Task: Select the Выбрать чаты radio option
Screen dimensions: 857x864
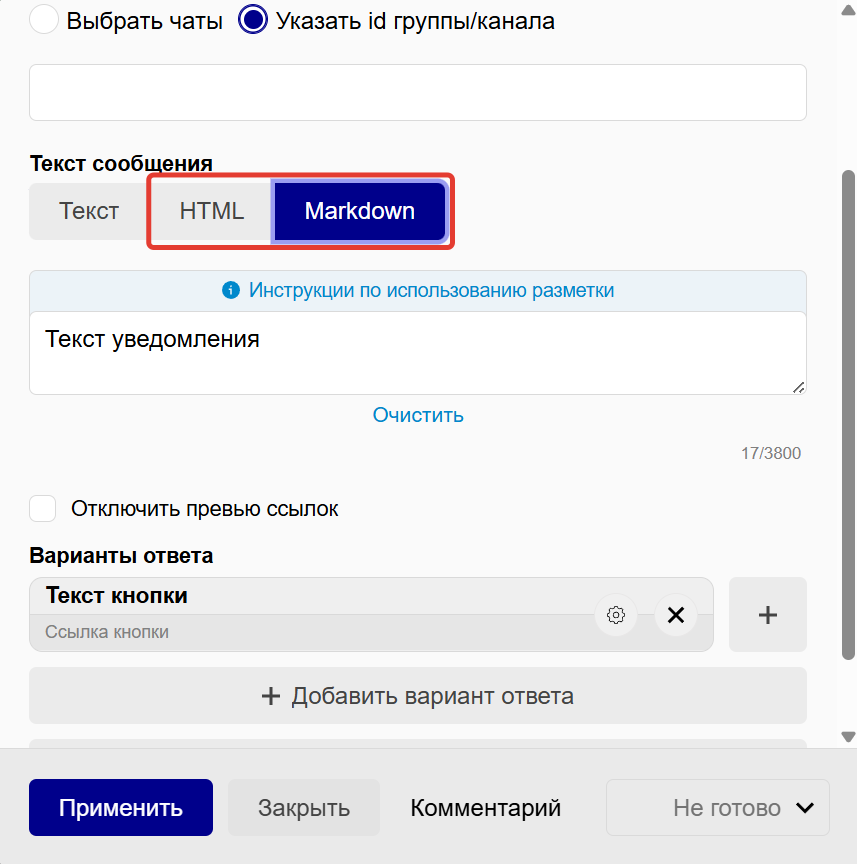Action: click(x=42, y=19)
